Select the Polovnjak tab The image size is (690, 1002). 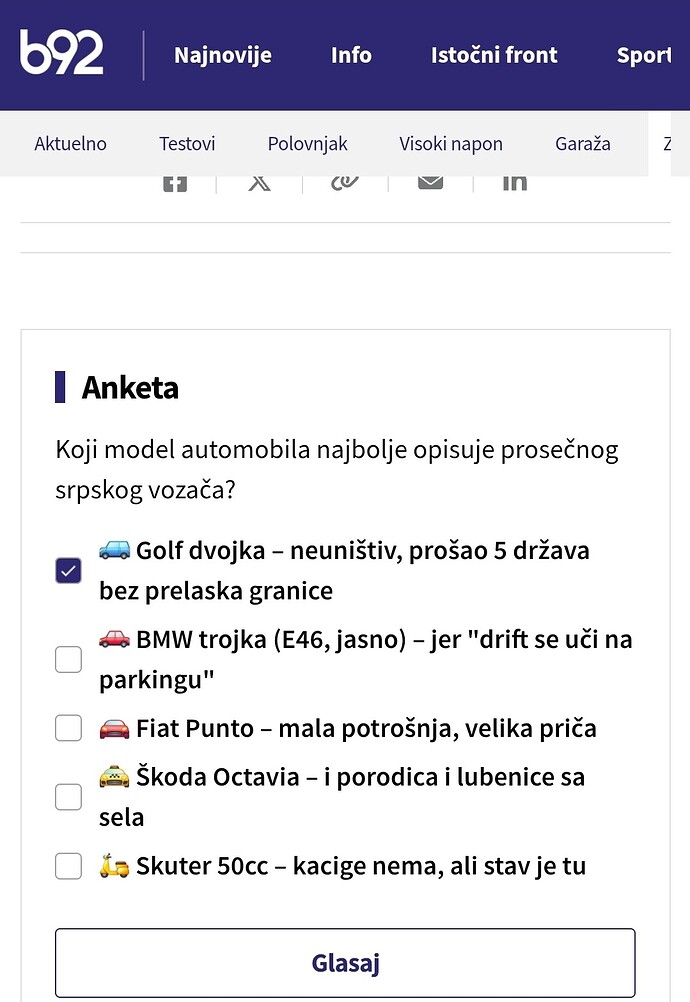pyautogui.click(x=307, y=144)
